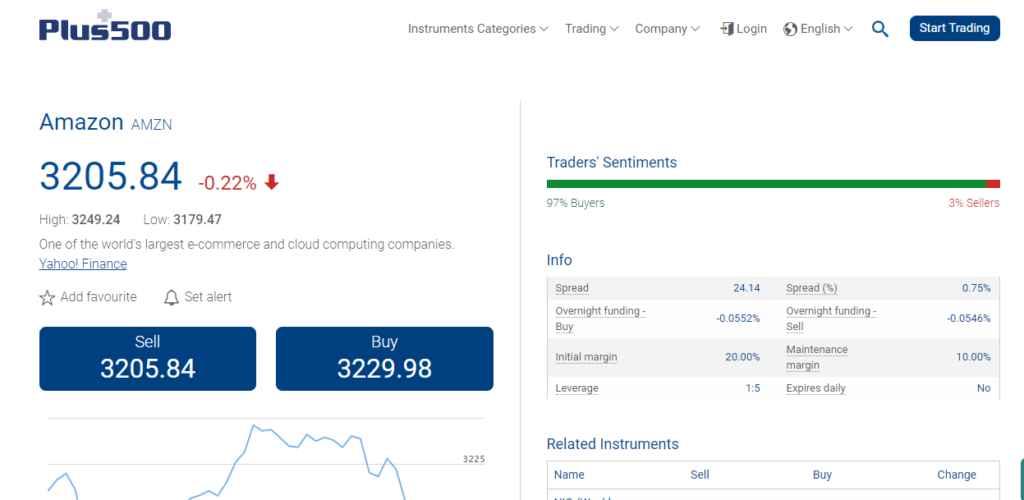Click the Plus500 logo

click(105, 26)
